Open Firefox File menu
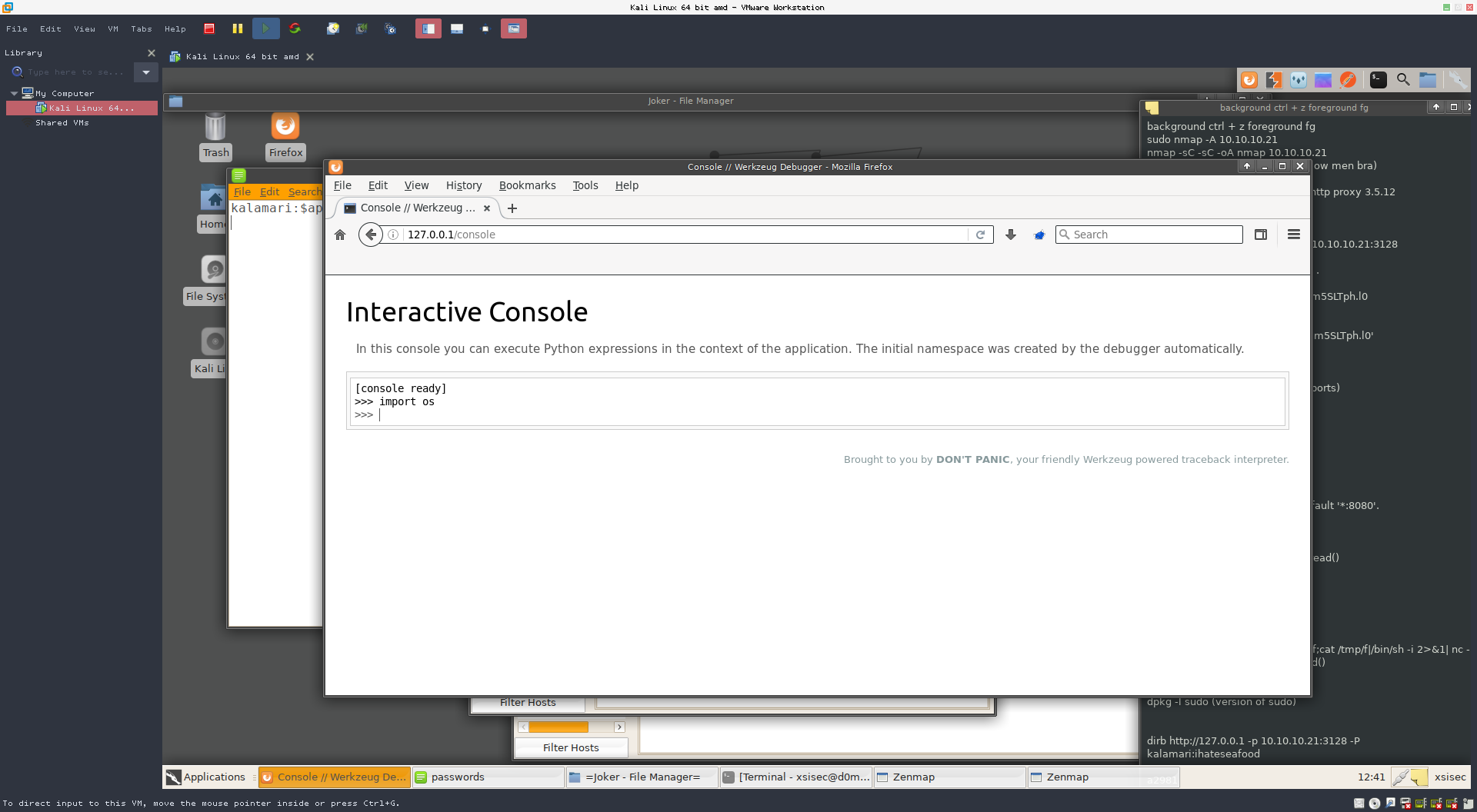Screen dimensions: 1477x812 click(x=342, y=185)
